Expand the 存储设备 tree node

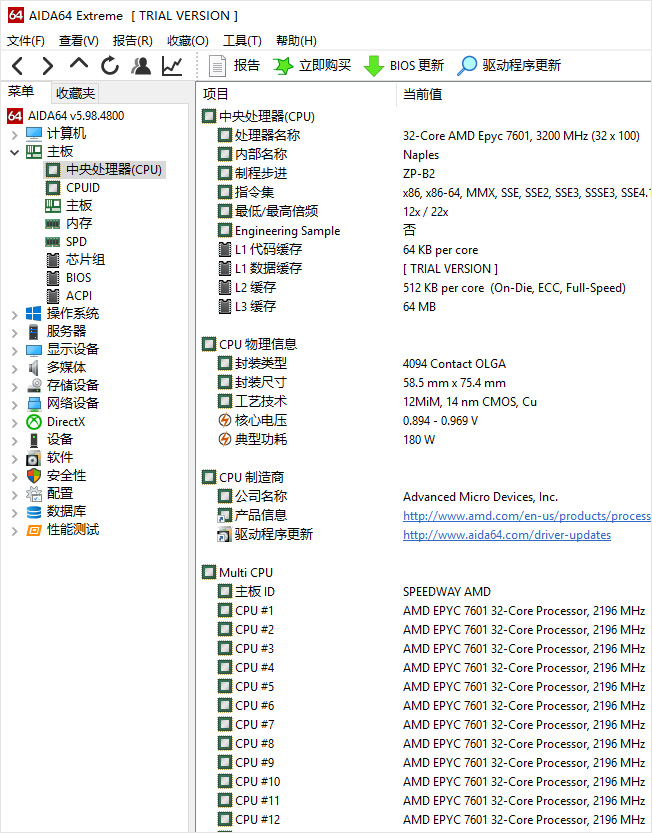(x=14, y=387)
